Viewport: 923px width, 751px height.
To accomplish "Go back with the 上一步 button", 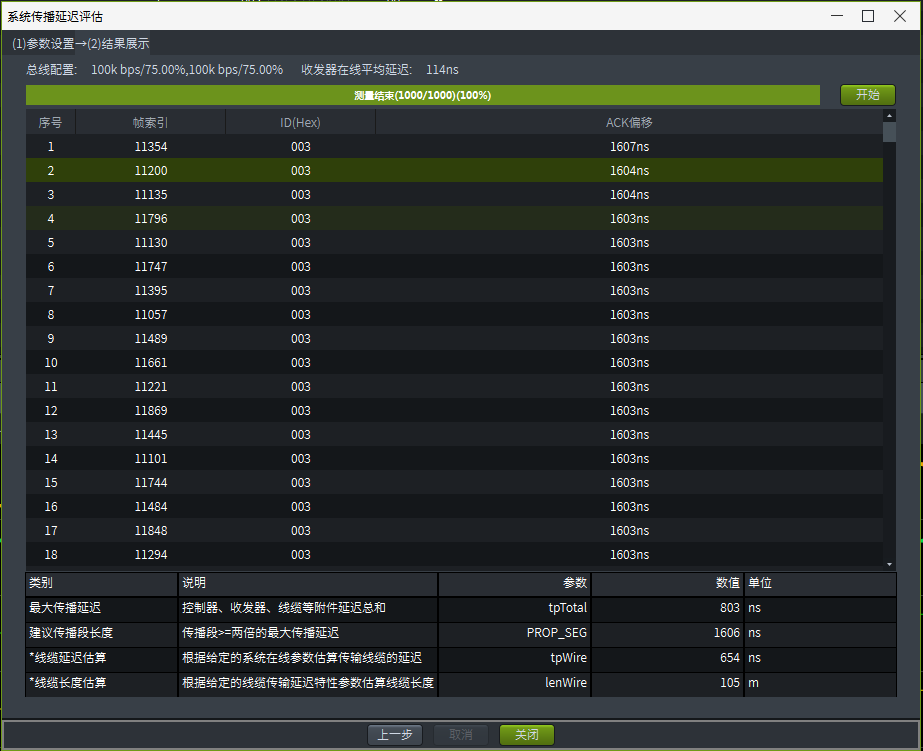I will pyautogui.click(x=394, y=735).
